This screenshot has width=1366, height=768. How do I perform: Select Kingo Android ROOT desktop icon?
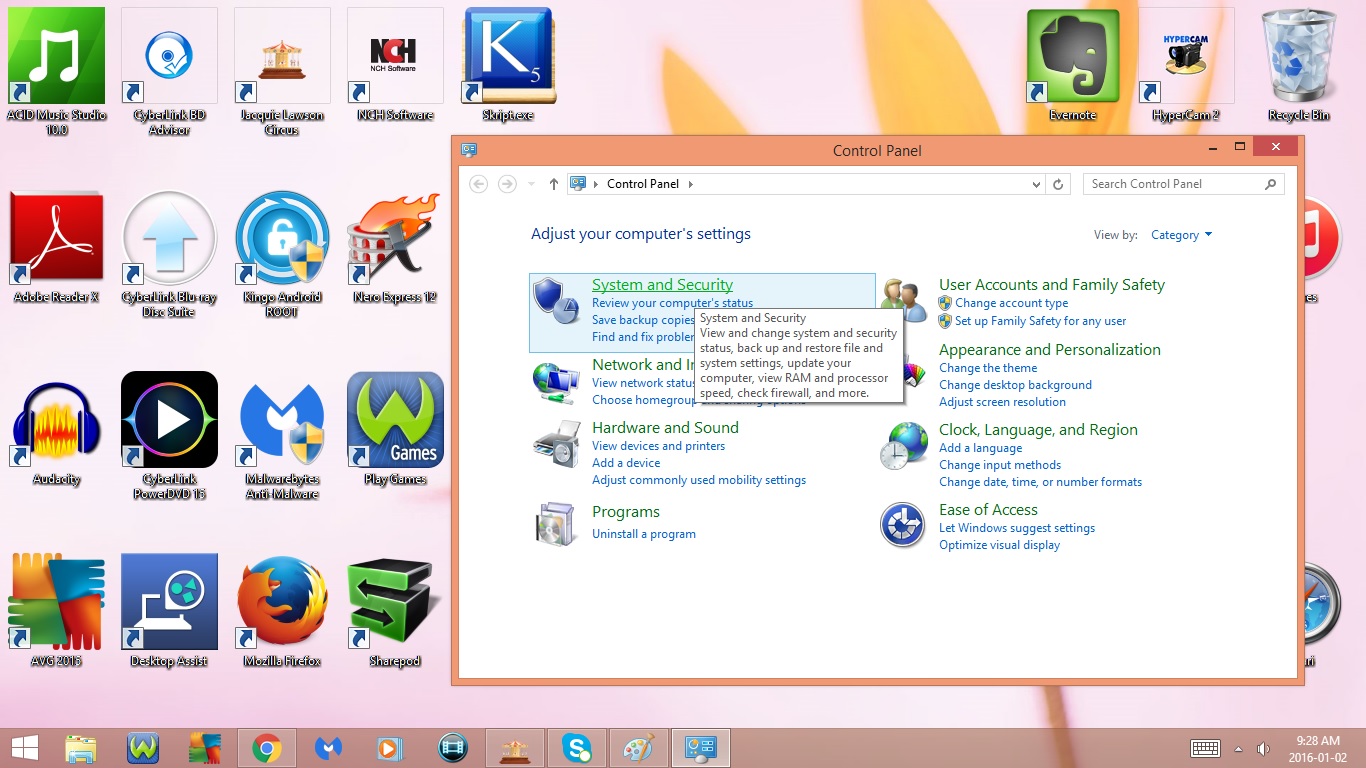click(x=282, y=252)
